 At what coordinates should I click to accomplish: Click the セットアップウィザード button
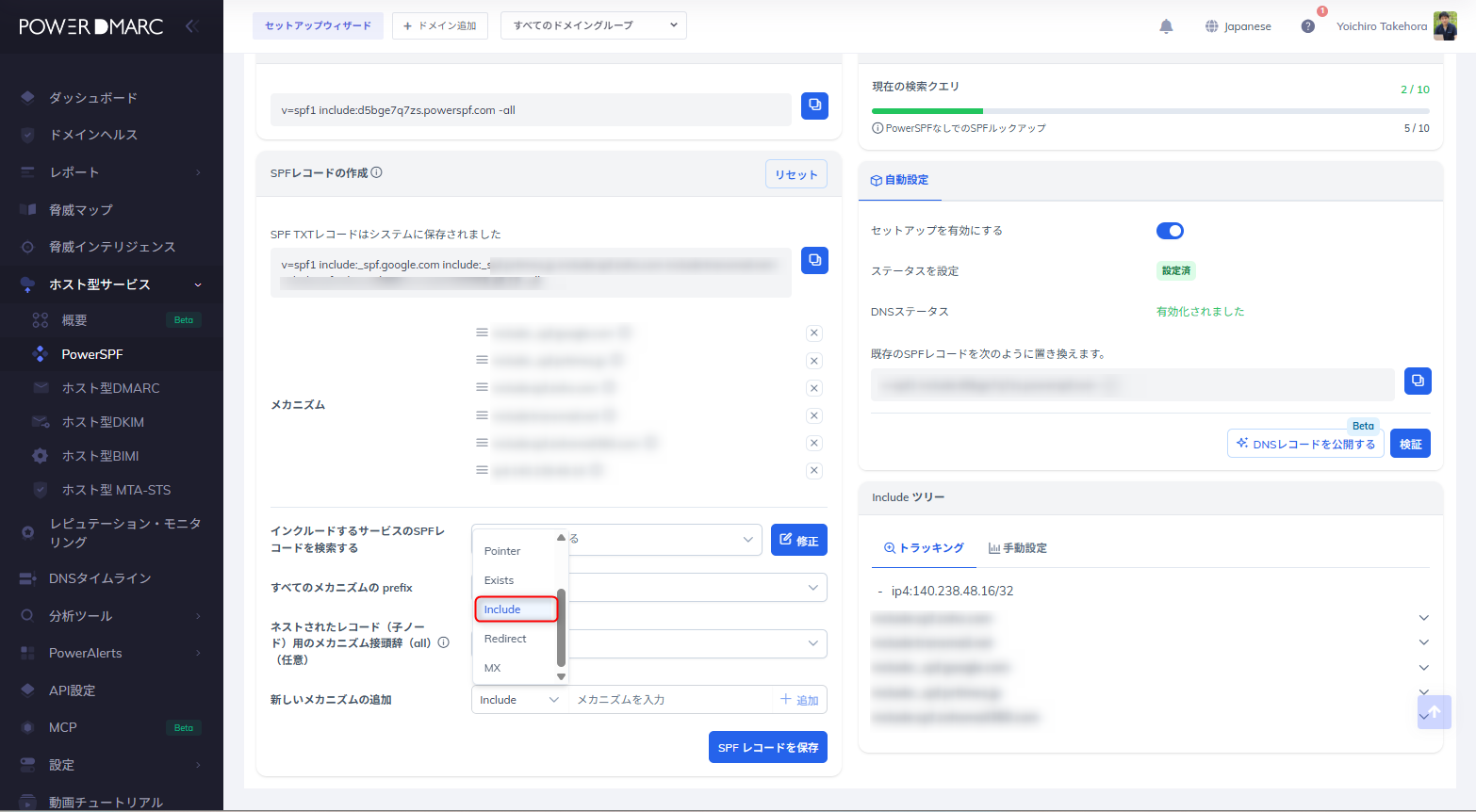point(318,25)
